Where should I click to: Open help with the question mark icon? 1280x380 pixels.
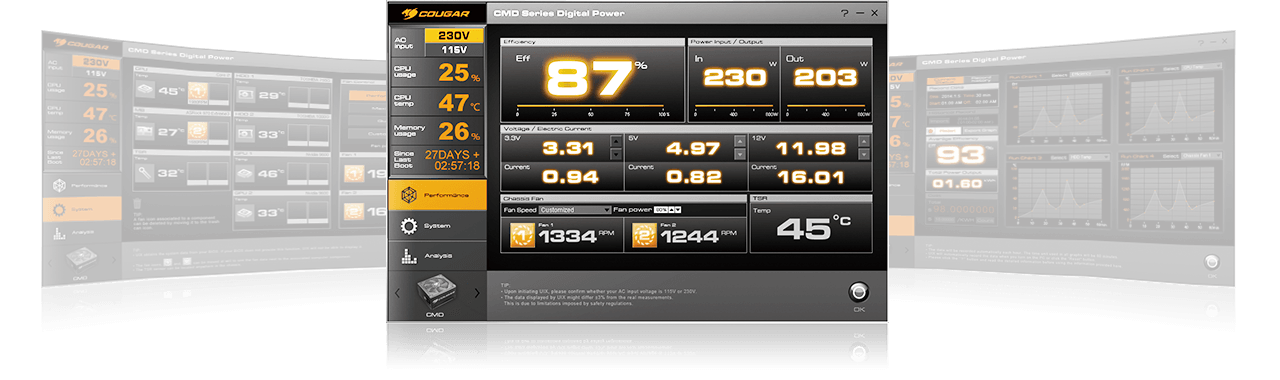[x=845, y=13]
